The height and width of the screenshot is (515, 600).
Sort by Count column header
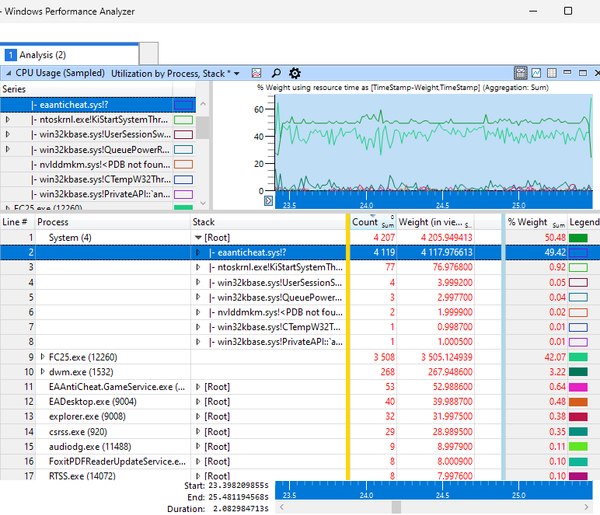[x=365, y=221]
